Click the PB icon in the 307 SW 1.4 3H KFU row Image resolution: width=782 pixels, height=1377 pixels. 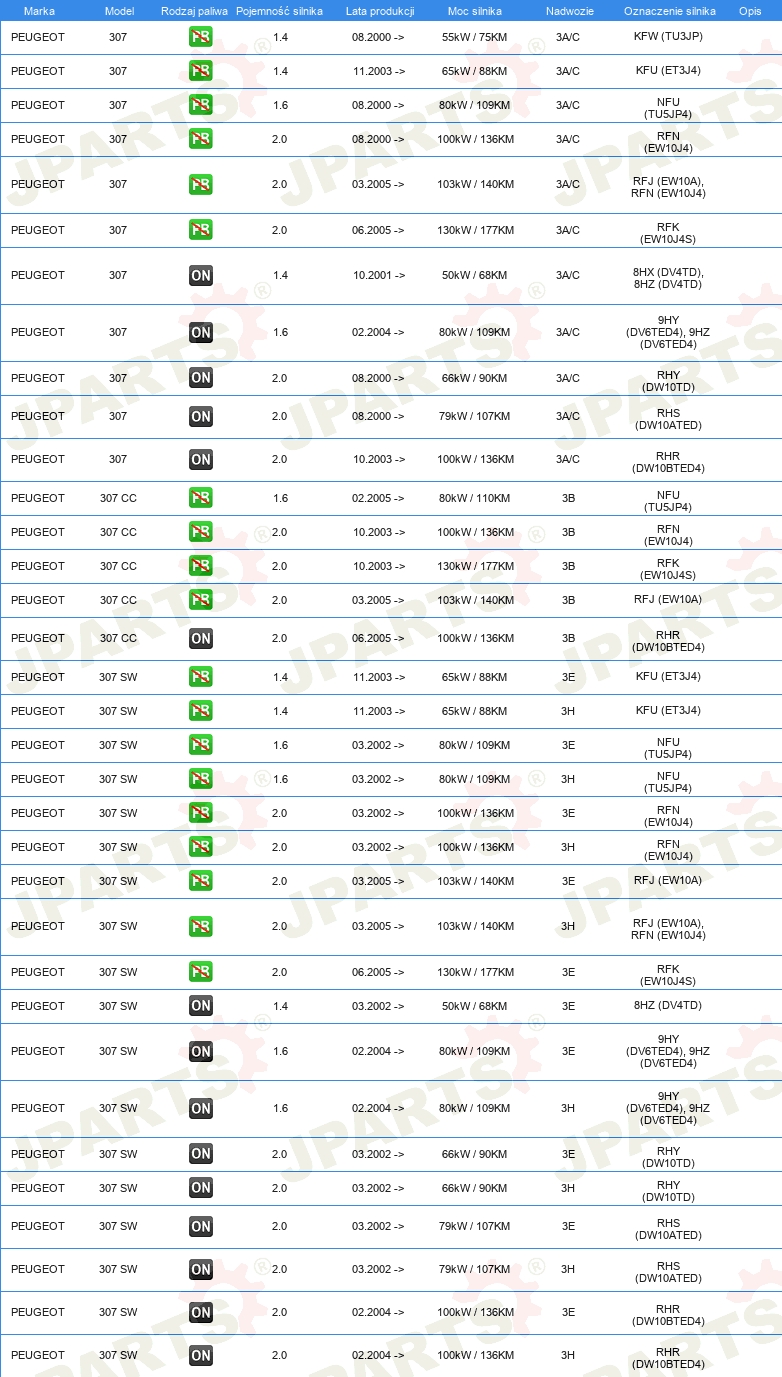tap(201, 711)
